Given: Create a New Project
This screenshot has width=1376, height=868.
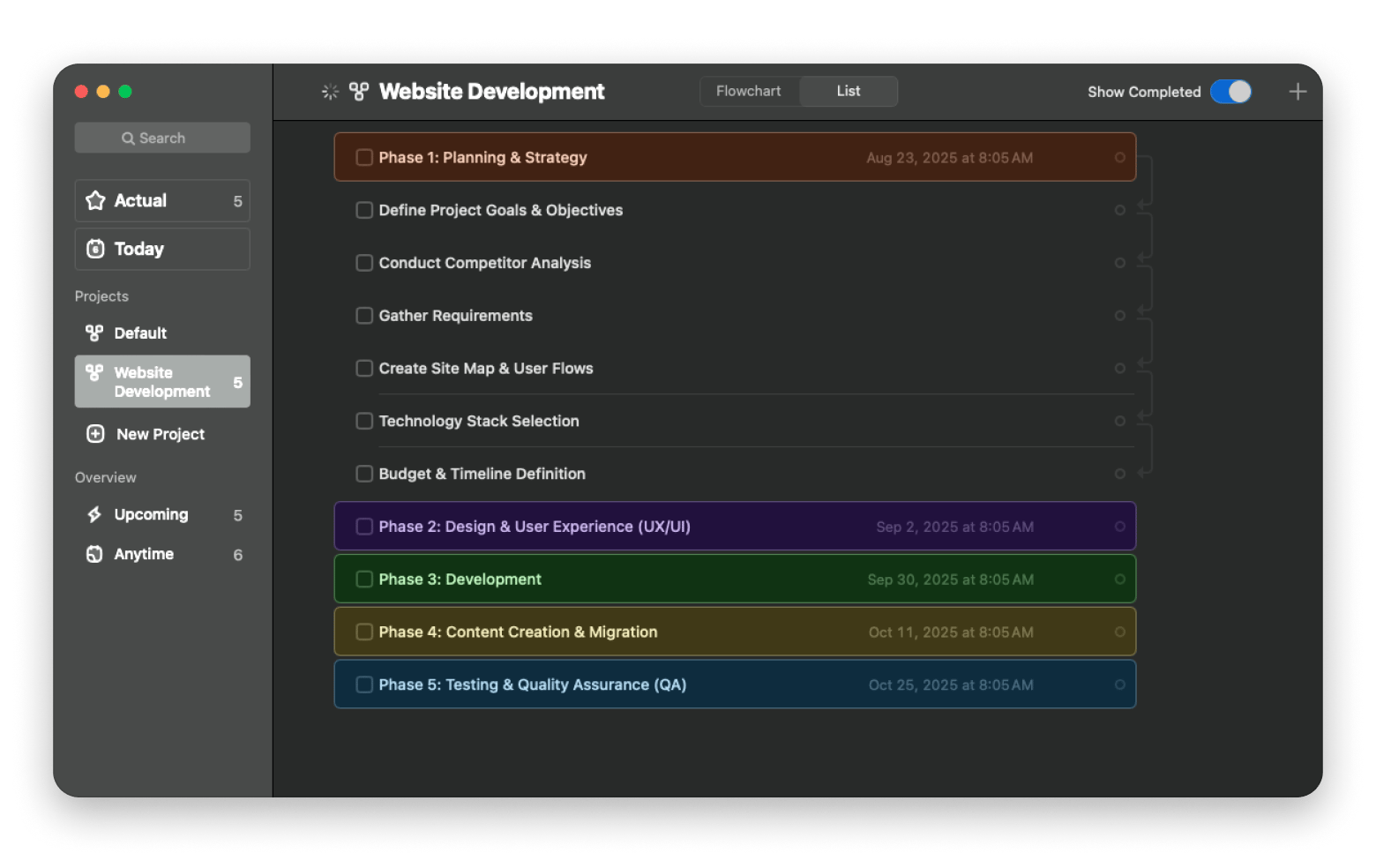Looking at the screenshot, I should coord(162,434).
